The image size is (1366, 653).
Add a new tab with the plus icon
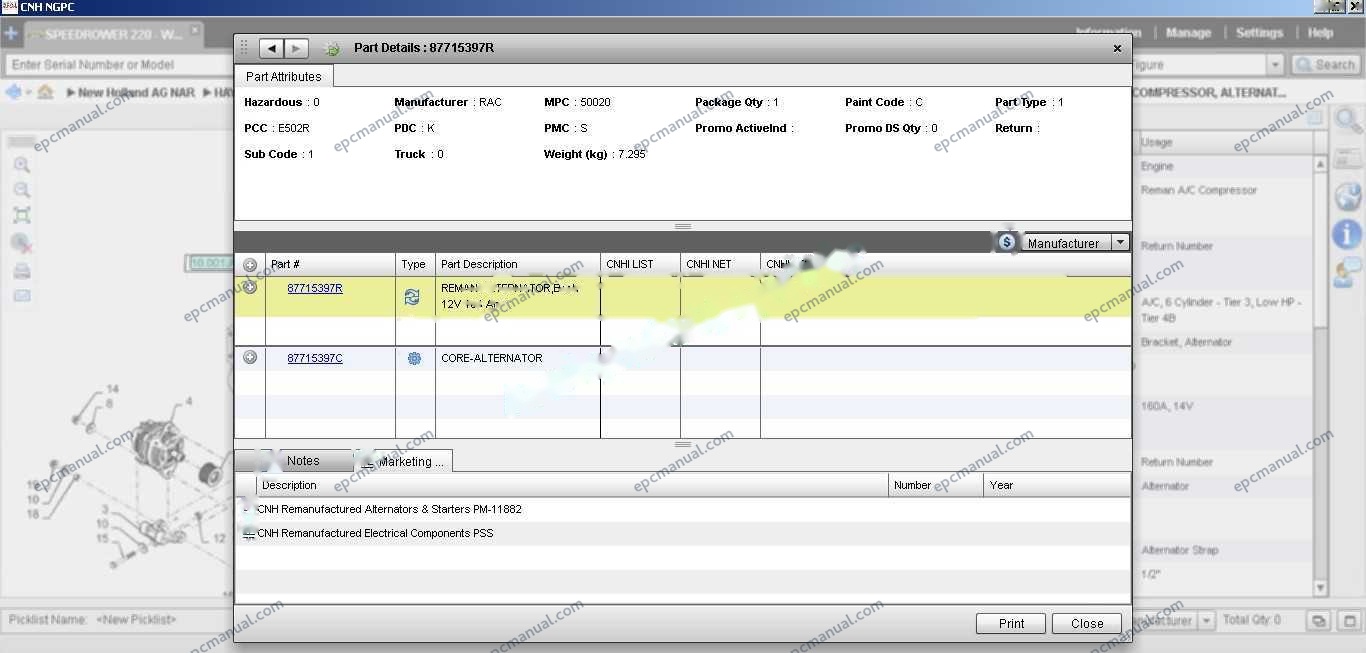(x=11, y=34)
